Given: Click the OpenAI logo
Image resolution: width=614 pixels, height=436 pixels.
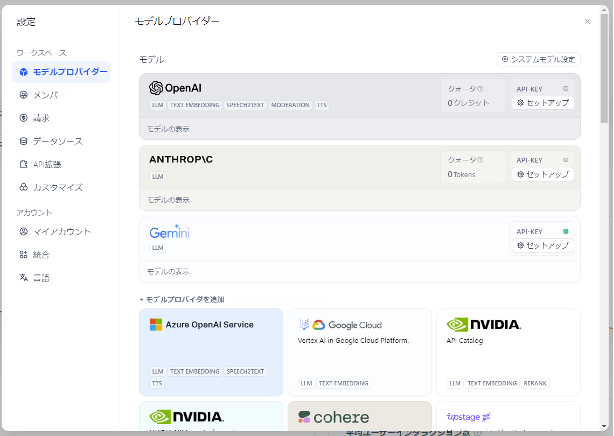Looking at the screenshot, I should click(175, 88).
